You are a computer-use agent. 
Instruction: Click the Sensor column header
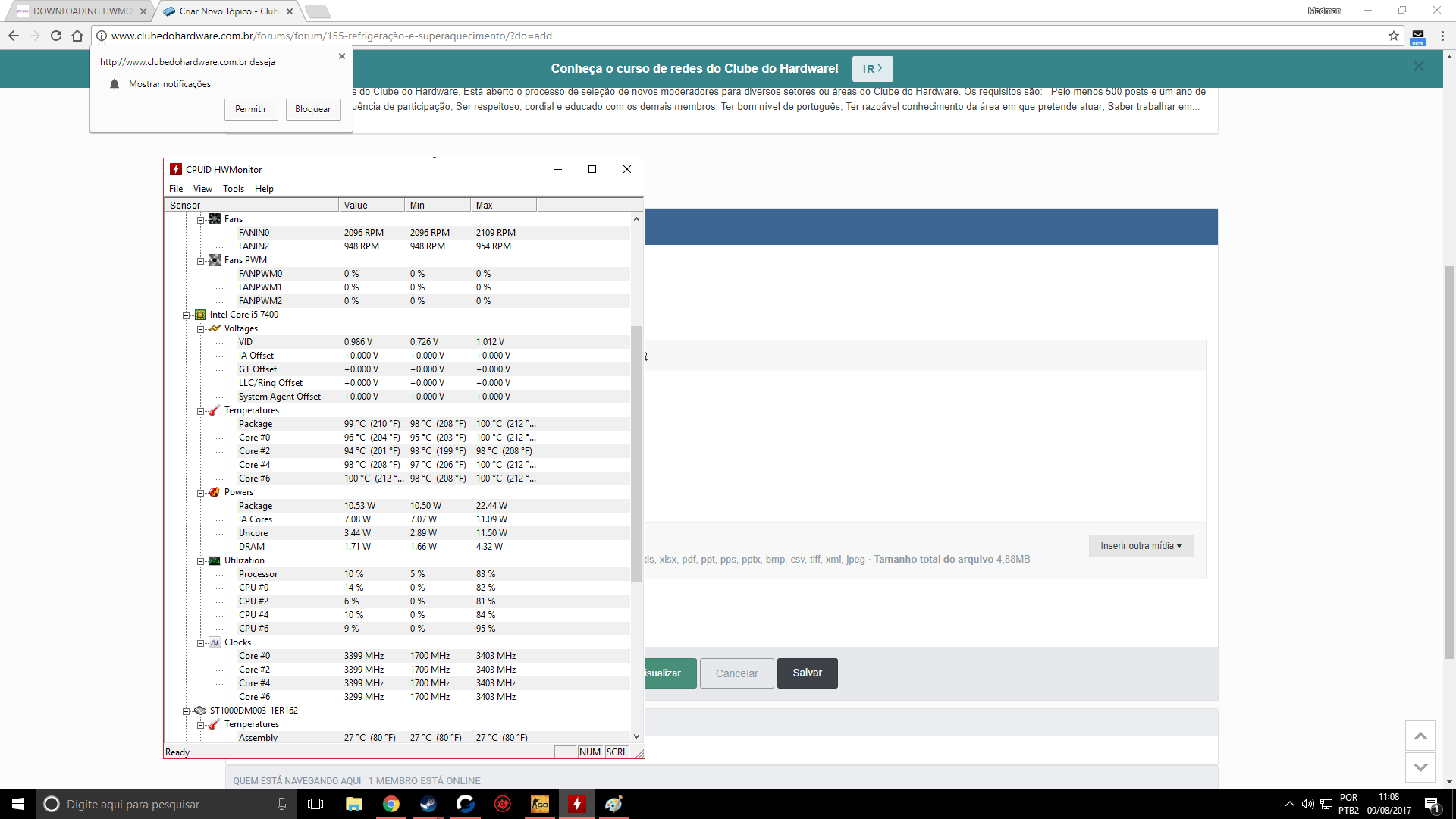(x=252, y=205)
